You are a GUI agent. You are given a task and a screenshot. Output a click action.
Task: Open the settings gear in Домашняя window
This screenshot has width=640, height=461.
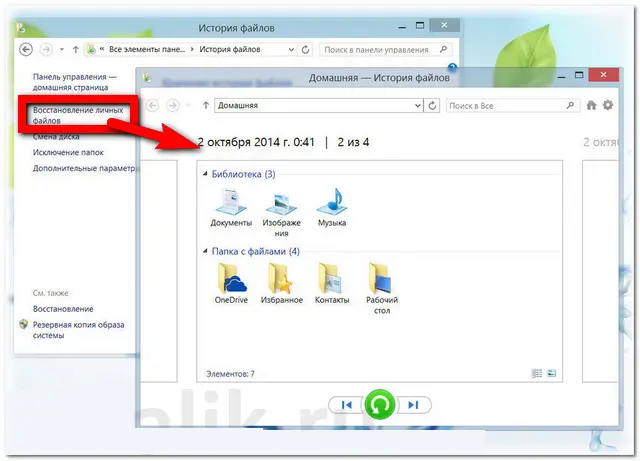click(608, 105)
